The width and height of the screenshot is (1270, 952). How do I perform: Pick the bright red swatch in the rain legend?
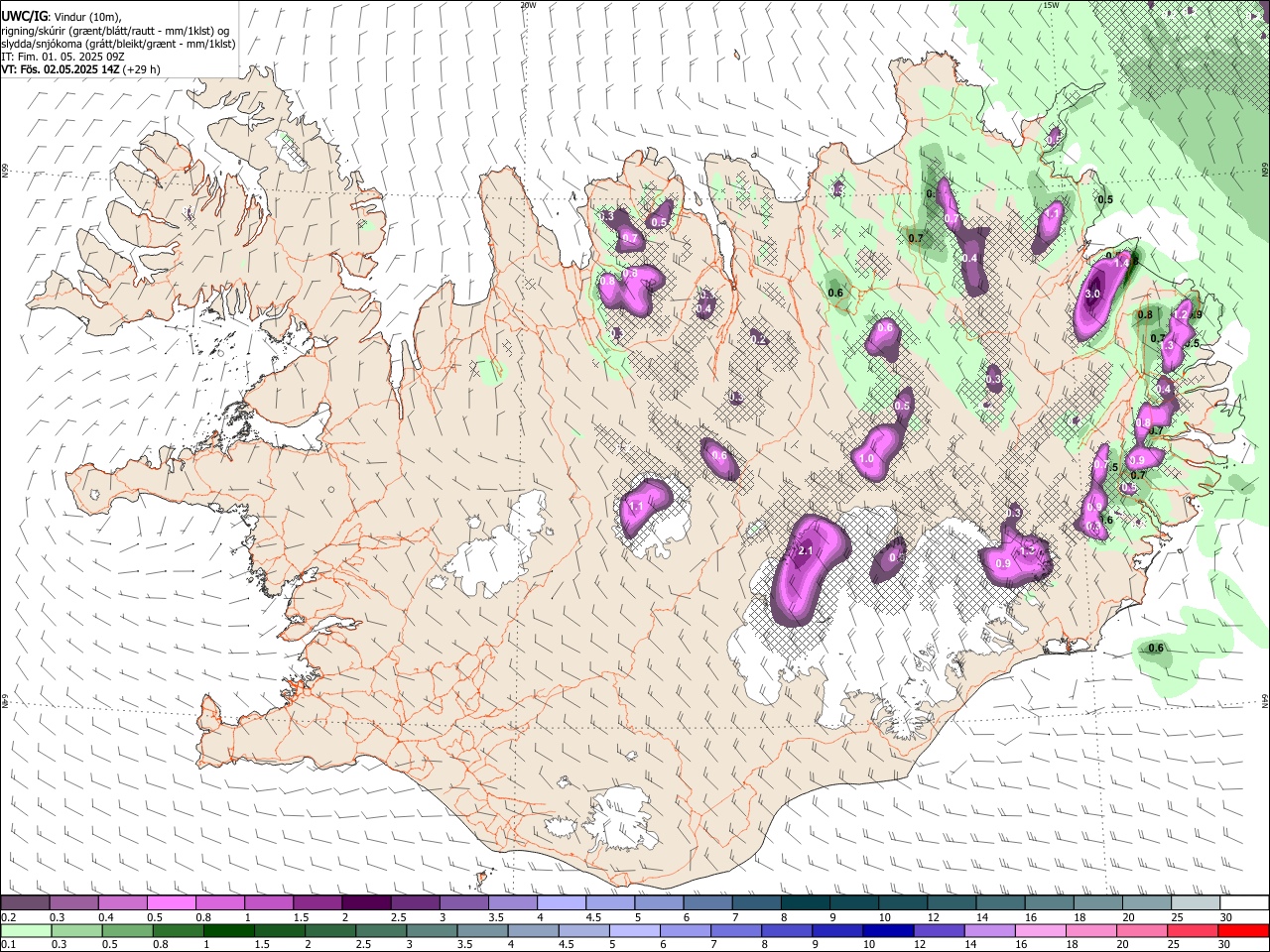coord(1243,930)
